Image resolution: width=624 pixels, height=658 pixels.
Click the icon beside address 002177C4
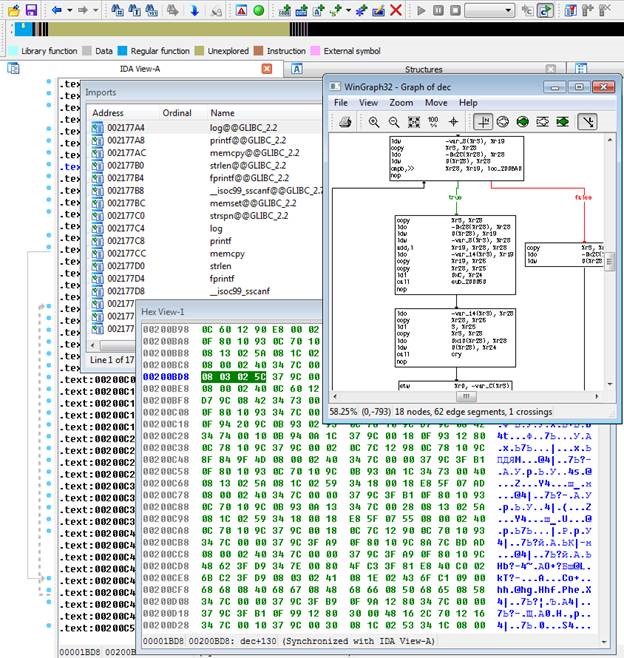[x=97, y=228]
